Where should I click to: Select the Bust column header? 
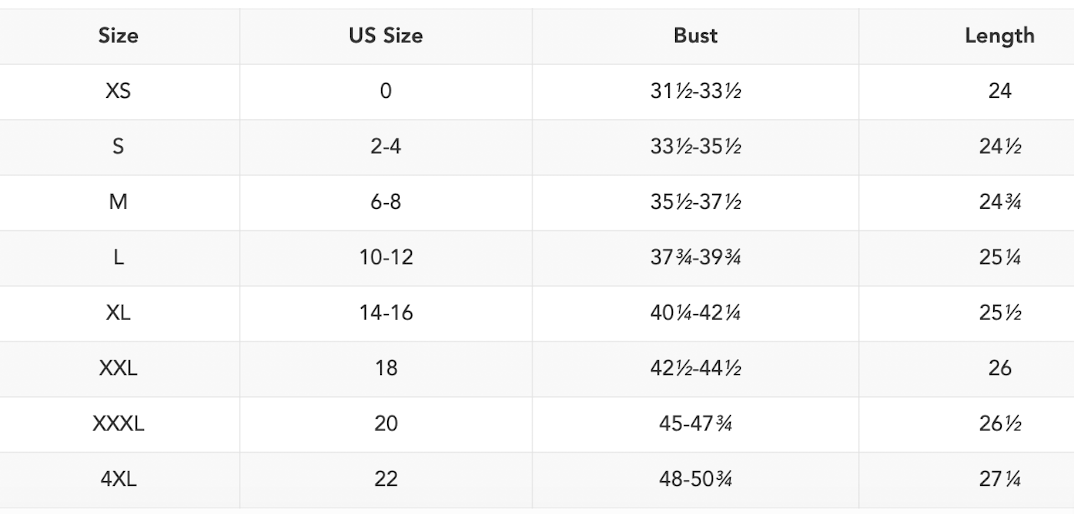[x=695, y=36]
